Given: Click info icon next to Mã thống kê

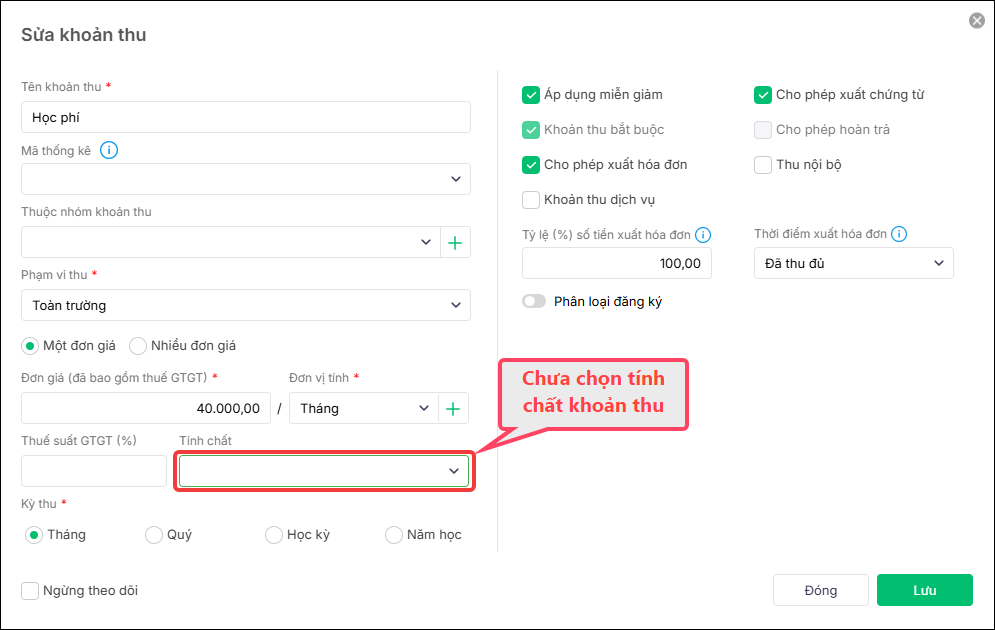Looking at the screenshot, I should 109,150.
